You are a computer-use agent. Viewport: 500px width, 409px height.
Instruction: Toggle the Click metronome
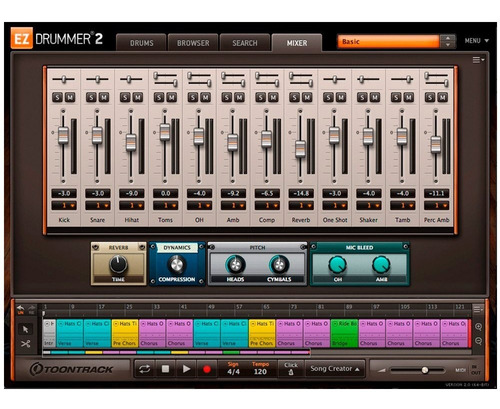pos(291,369)
